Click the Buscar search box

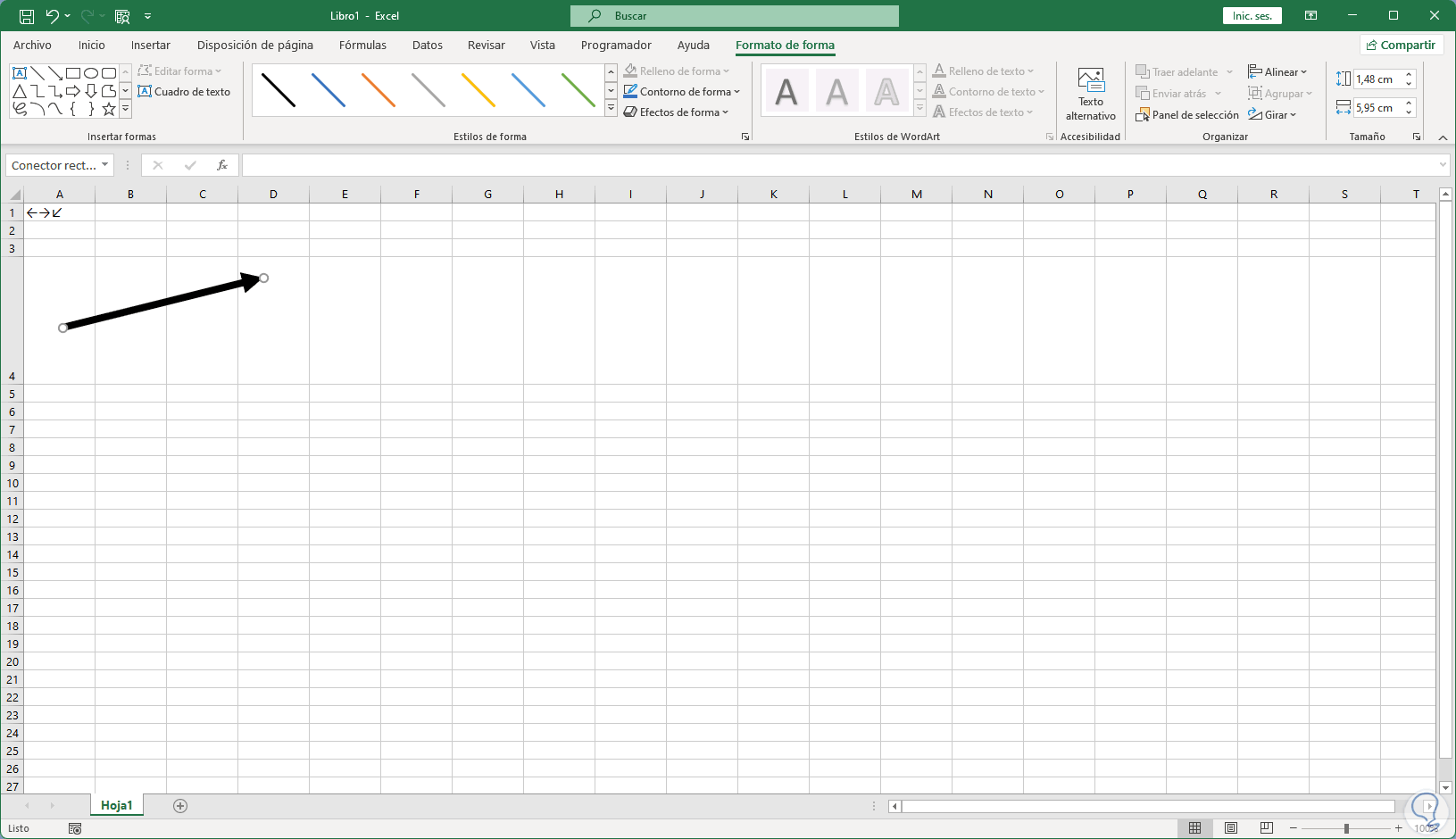click(x=735, y=16)
